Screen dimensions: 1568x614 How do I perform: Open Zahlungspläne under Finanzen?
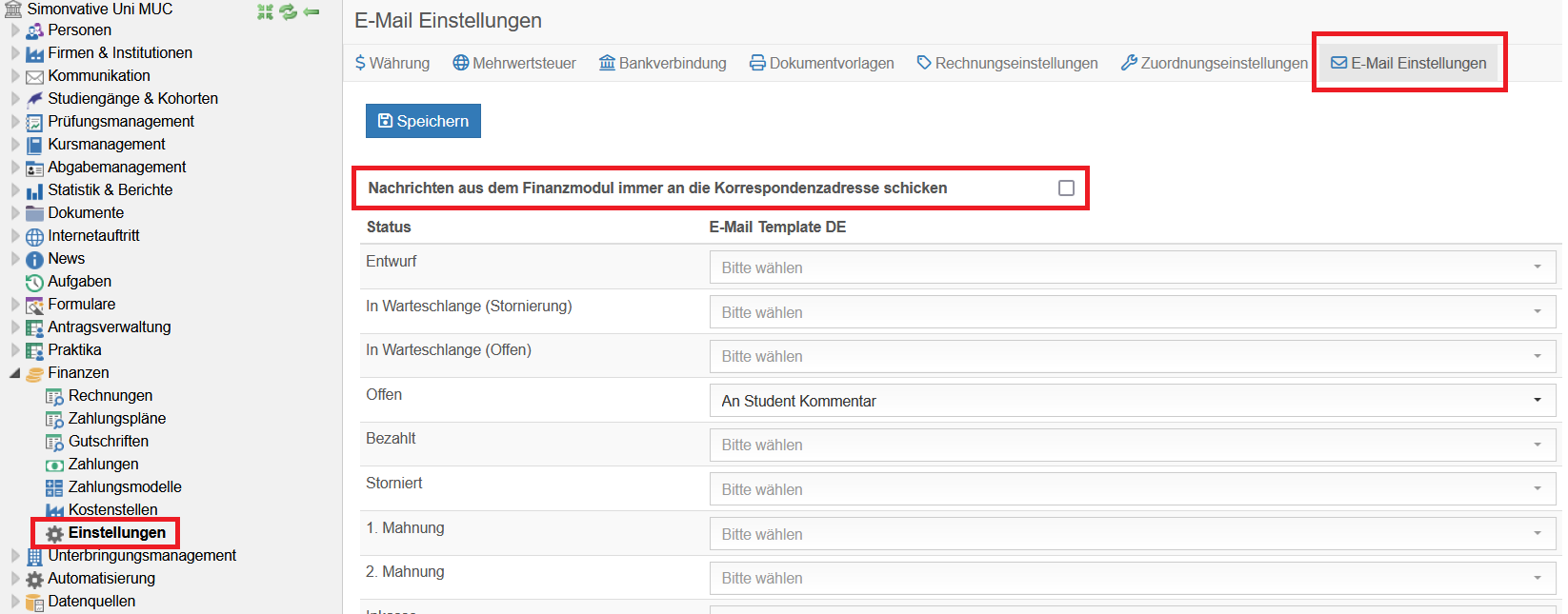[117, 419]
